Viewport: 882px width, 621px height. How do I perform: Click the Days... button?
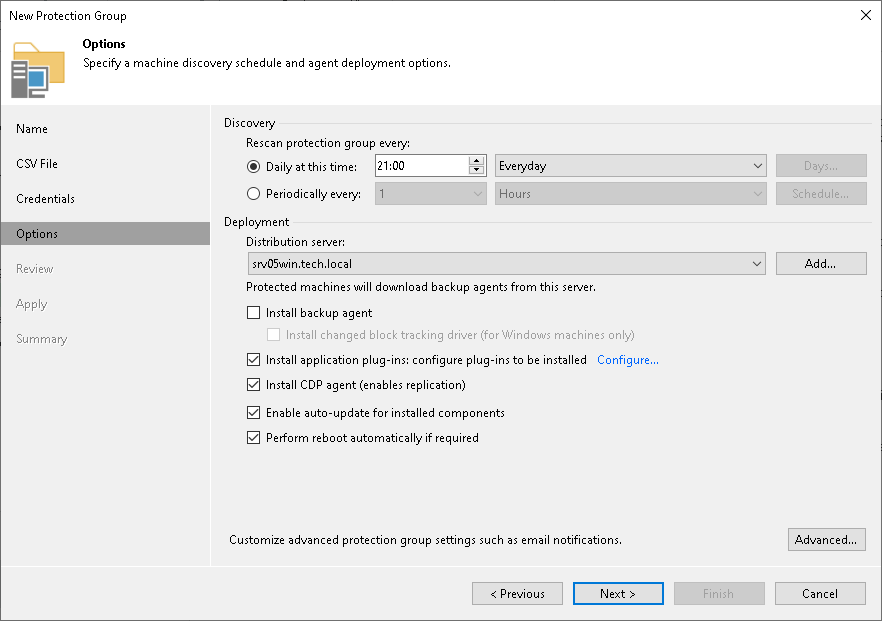pyautogui.click(x=821, y=166)
